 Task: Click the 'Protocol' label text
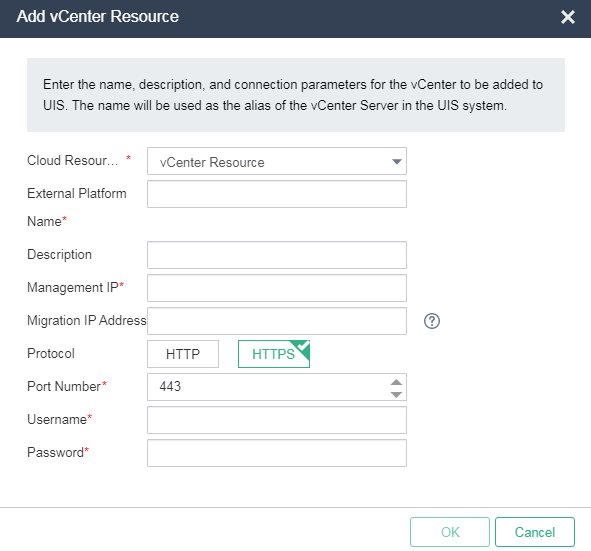click(51, 354)
